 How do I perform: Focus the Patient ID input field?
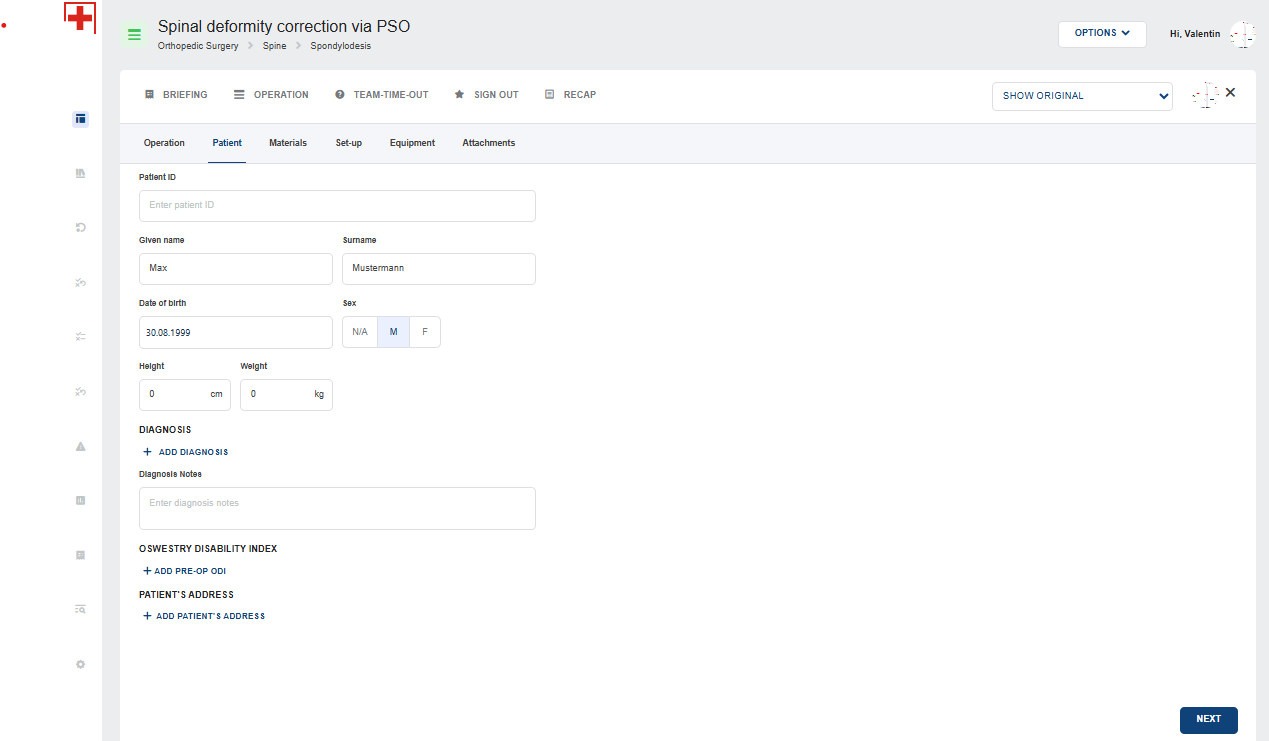337,206
